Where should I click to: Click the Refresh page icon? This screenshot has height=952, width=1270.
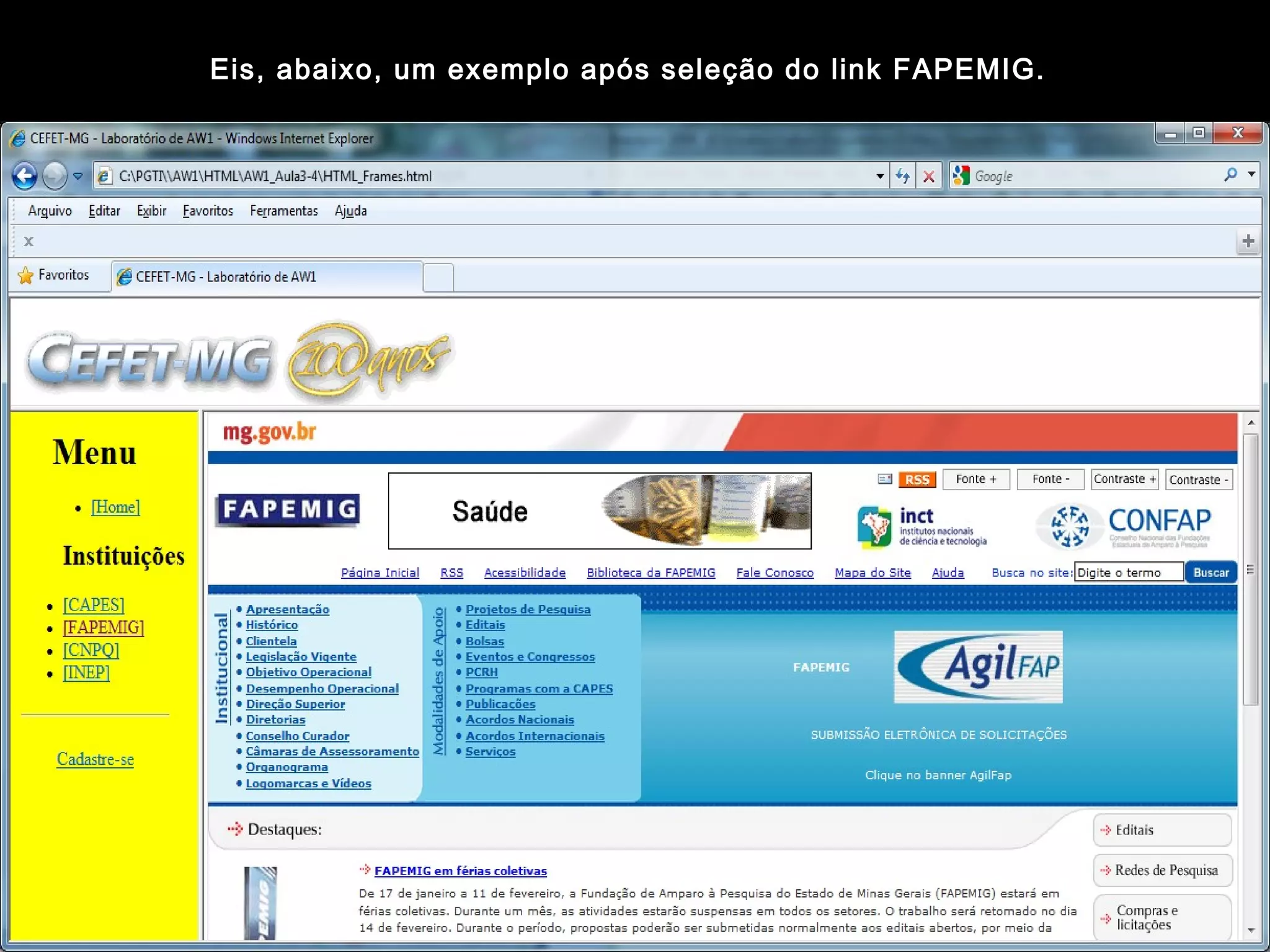click(903, 177)
